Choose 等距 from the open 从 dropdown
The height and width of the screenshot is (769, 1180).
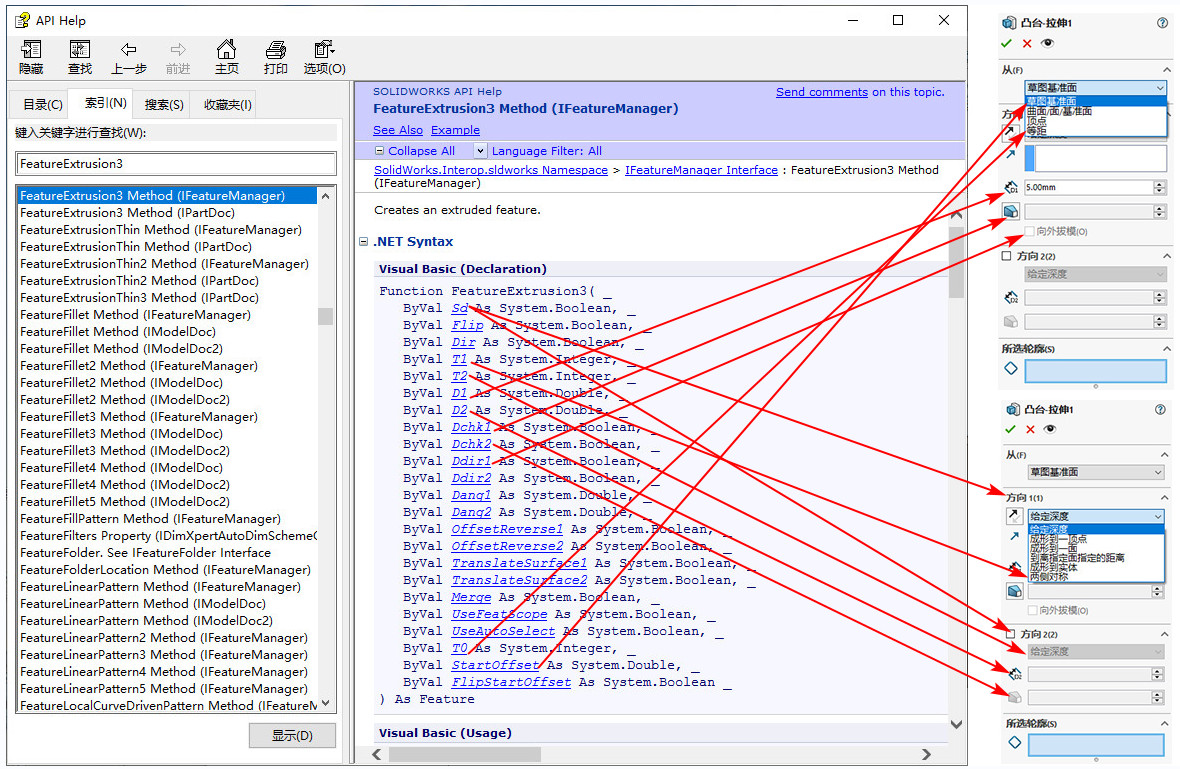point(1037,131)
